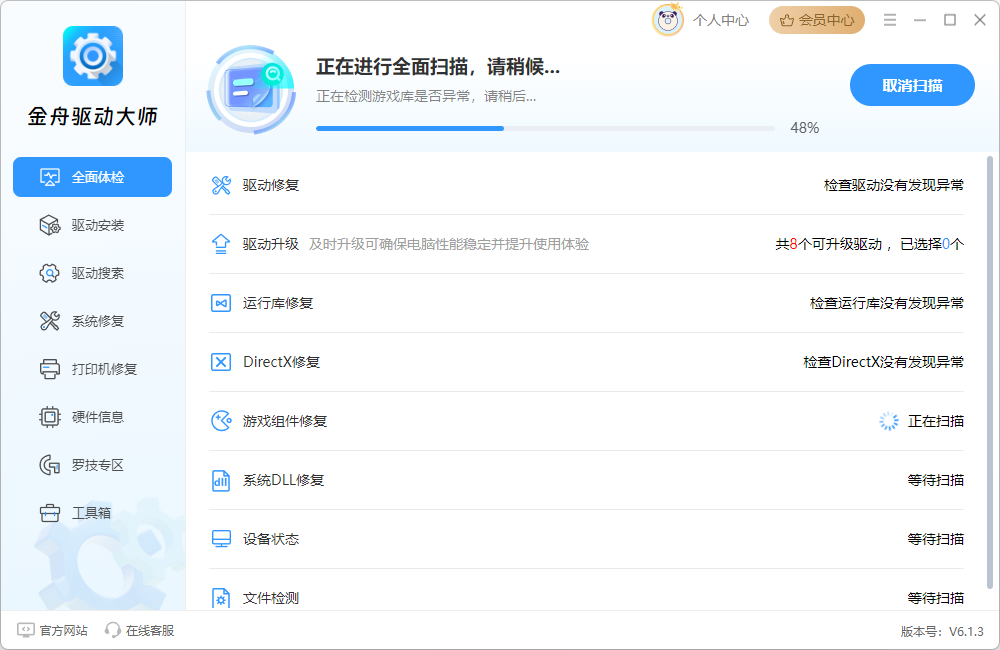Click the 文件检测 row label
Viewport: 1000px width, 650px height.
pyautogui.click(x=271, y=598)
